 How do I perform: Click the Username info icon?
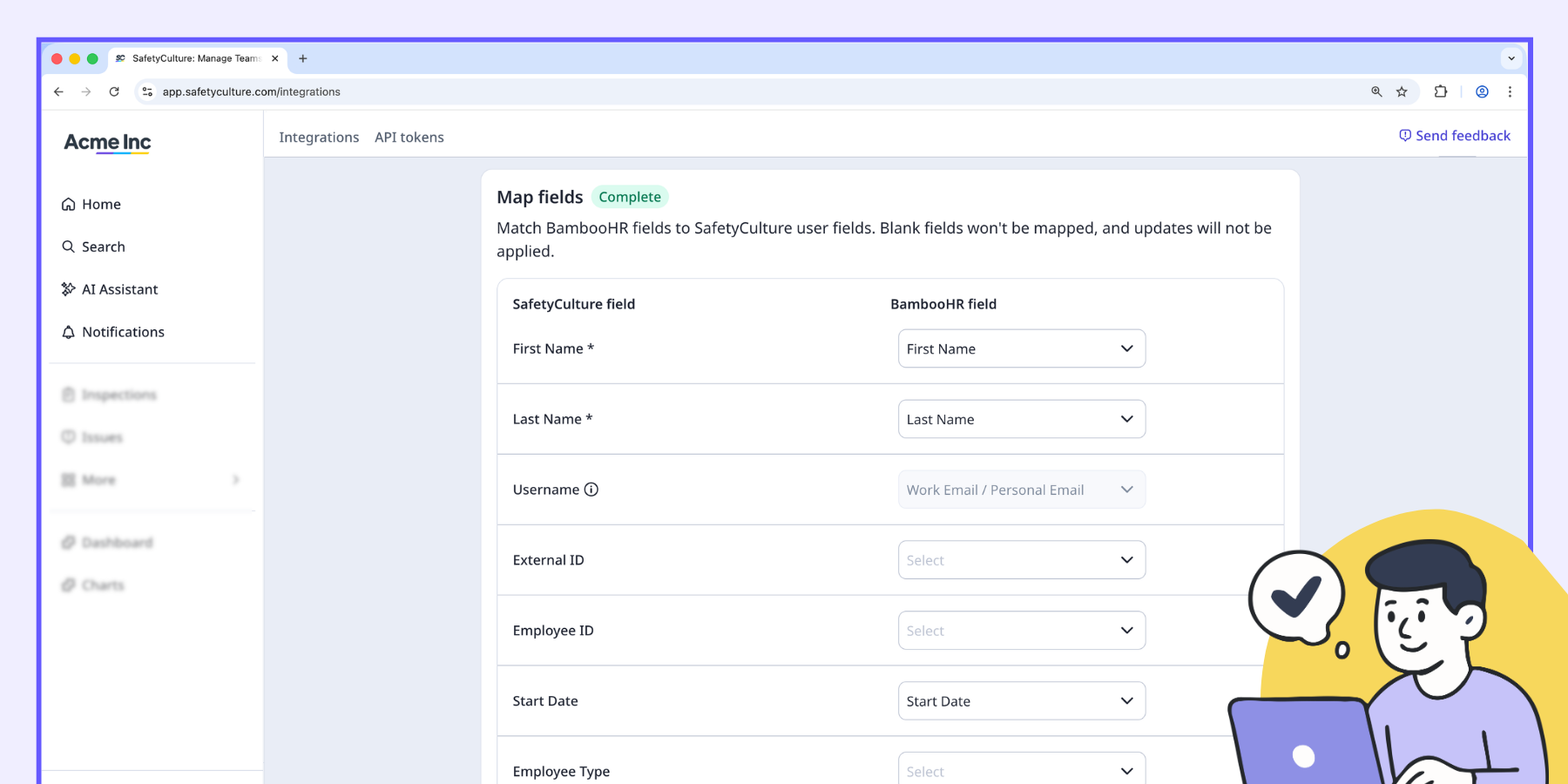click(591, 490)
